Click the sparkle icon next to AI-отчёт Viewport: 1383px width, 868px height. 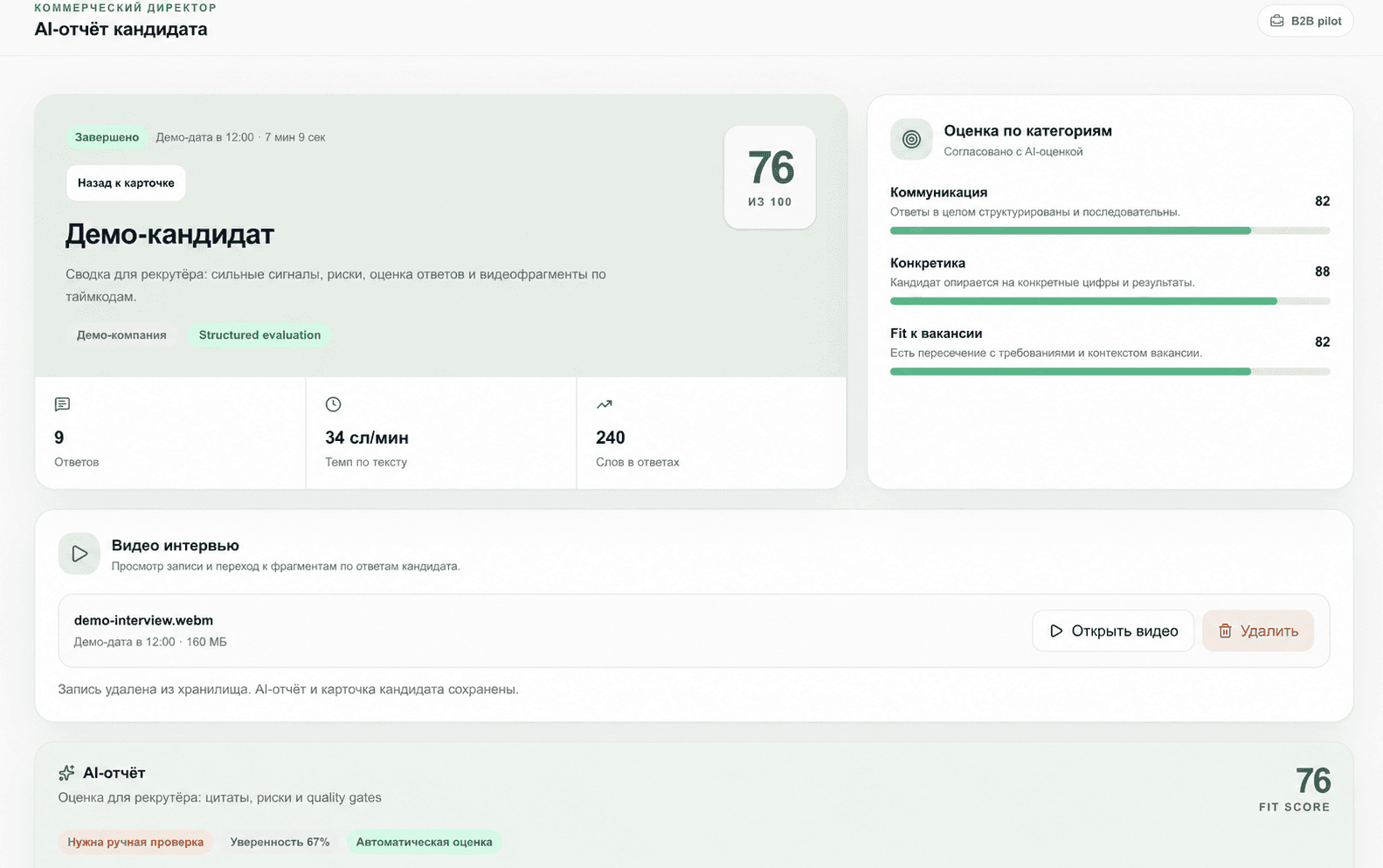click(x=66, y=773)
